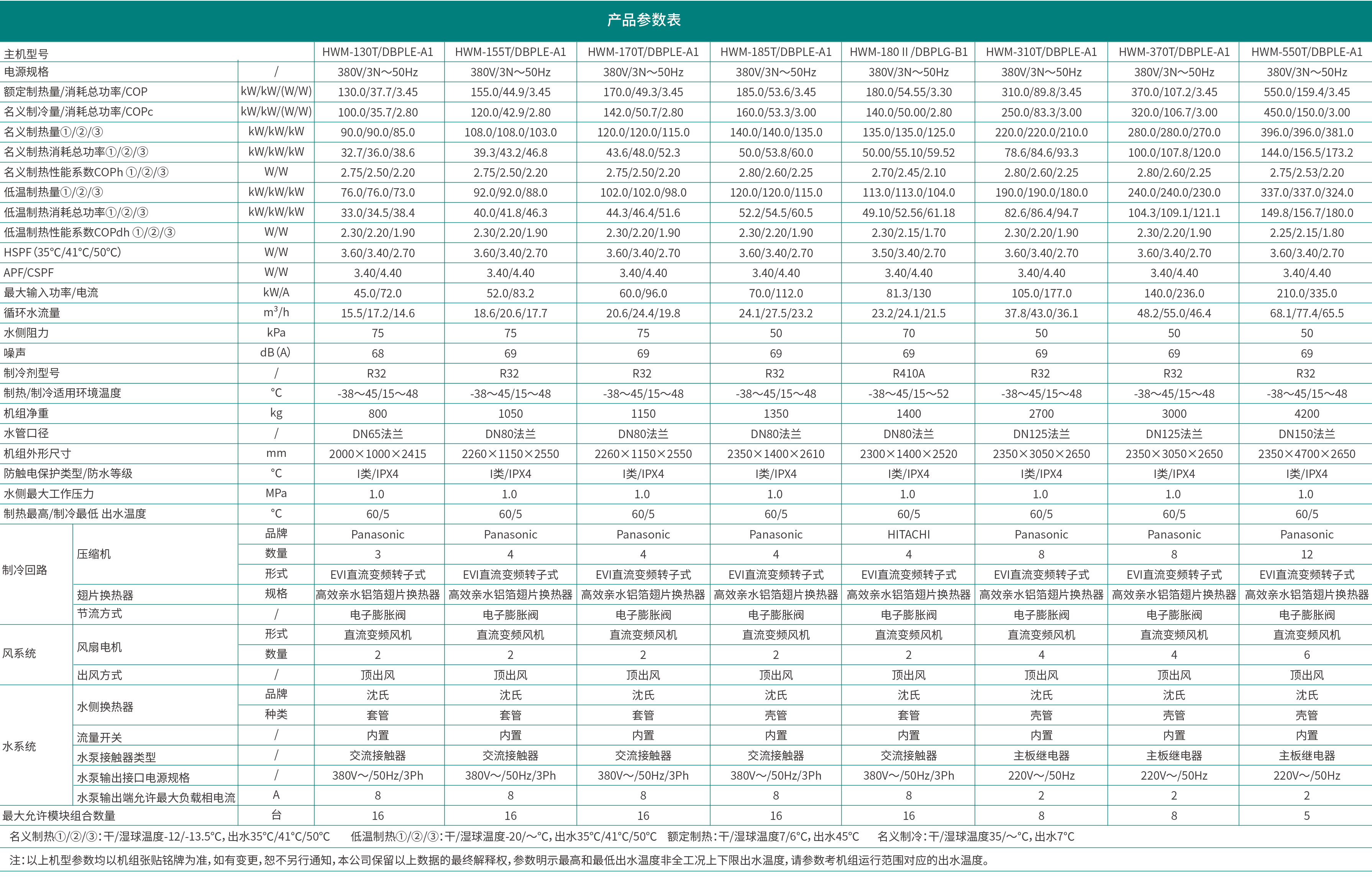Click the HITACHI compressor brand cell
Screen dimensions: 1372x877
point(908,535)
